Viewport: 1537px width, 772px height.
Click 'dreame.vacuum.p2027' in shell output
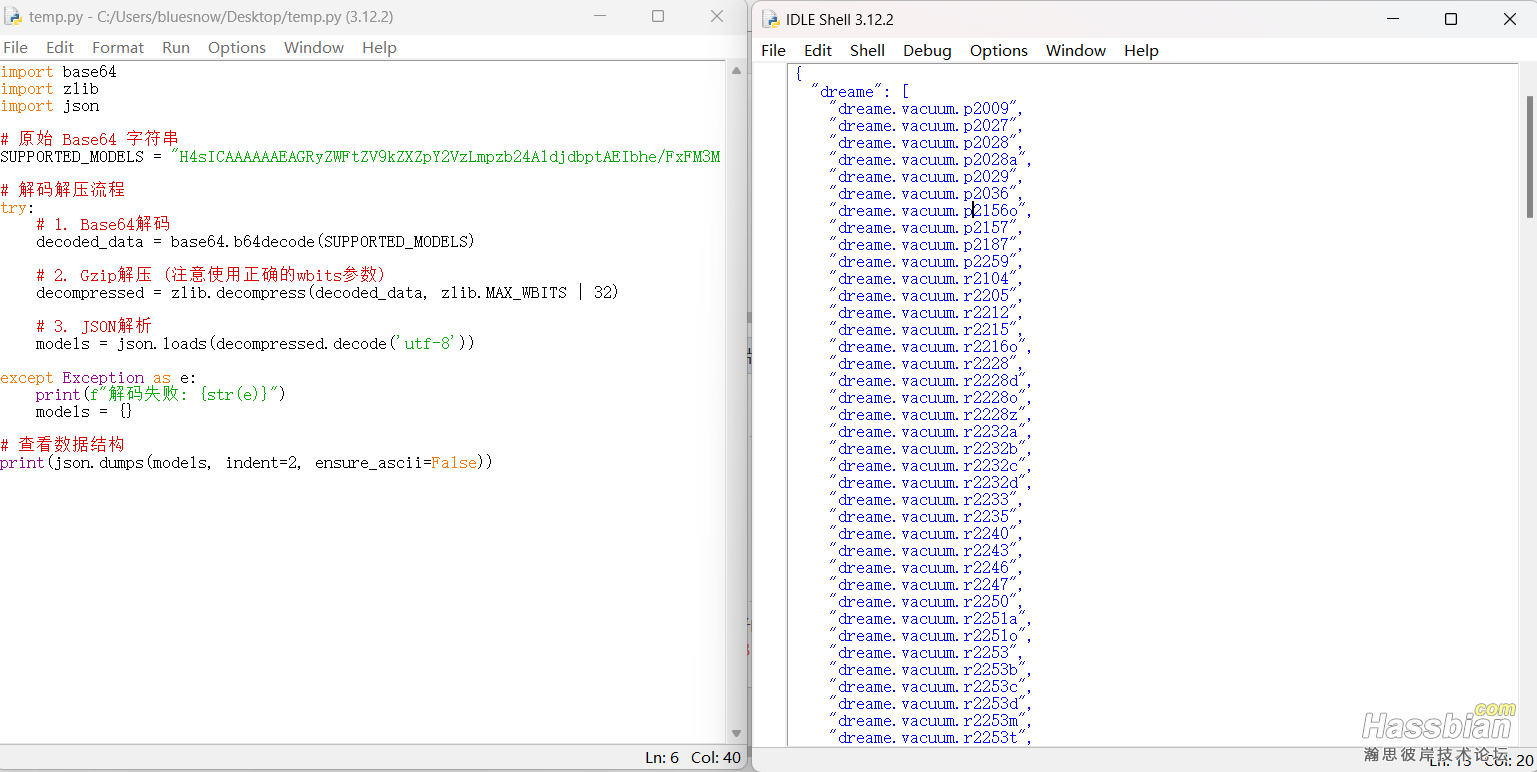pos(926,126)
